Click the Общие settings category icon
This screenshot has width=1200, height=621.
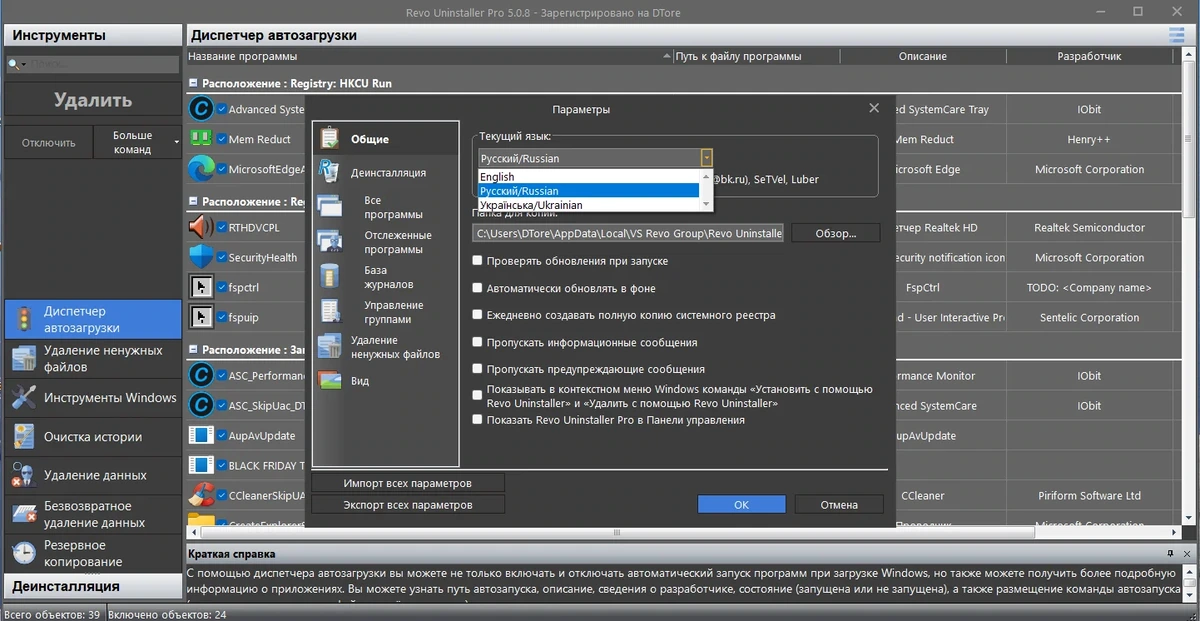coord(329,139)
